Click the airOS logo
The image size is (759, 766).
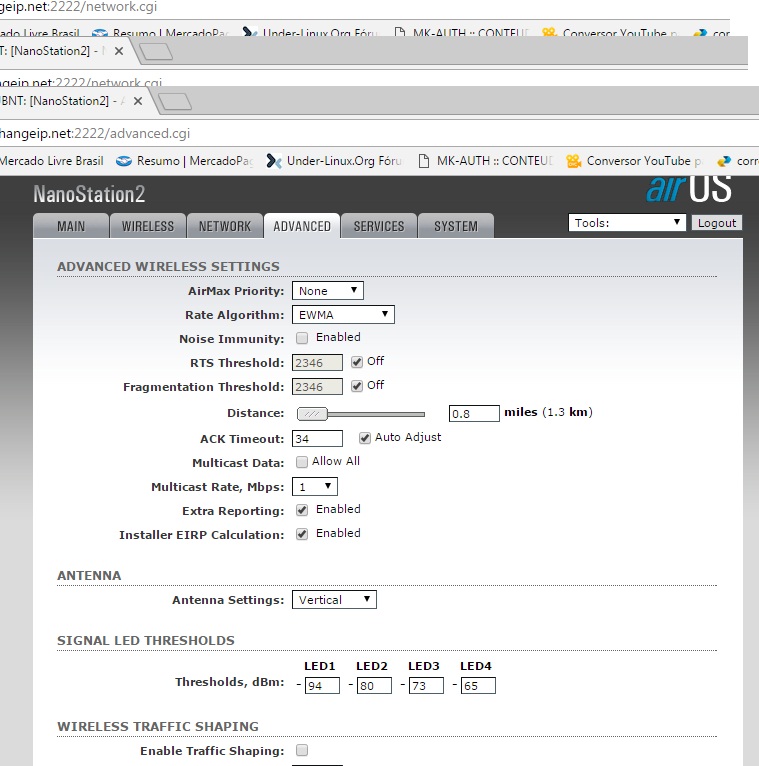coord(689,189)
